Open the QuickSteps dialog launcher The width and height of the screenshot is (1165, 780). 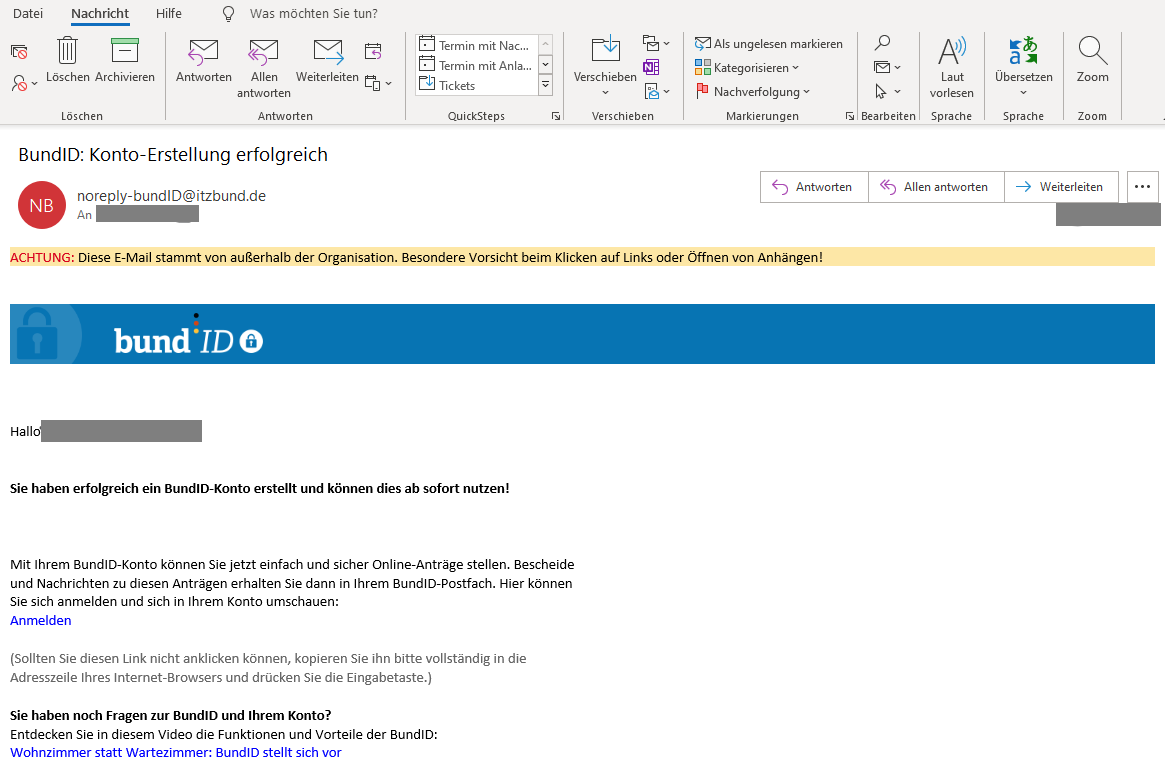point(556,116)
